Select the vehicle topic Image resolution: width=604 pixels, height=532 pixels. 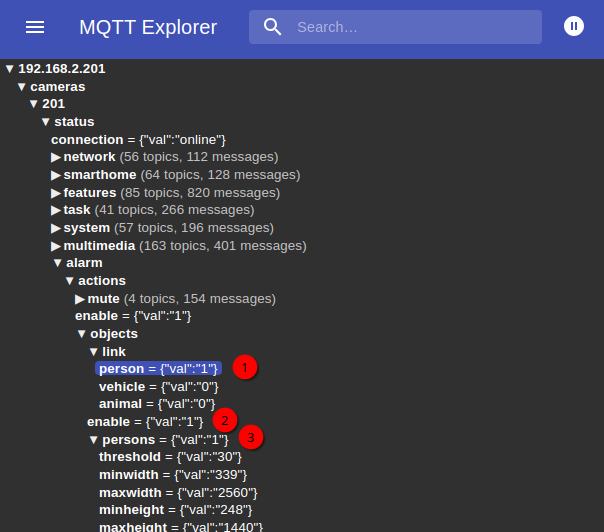[x=159, y=387]
